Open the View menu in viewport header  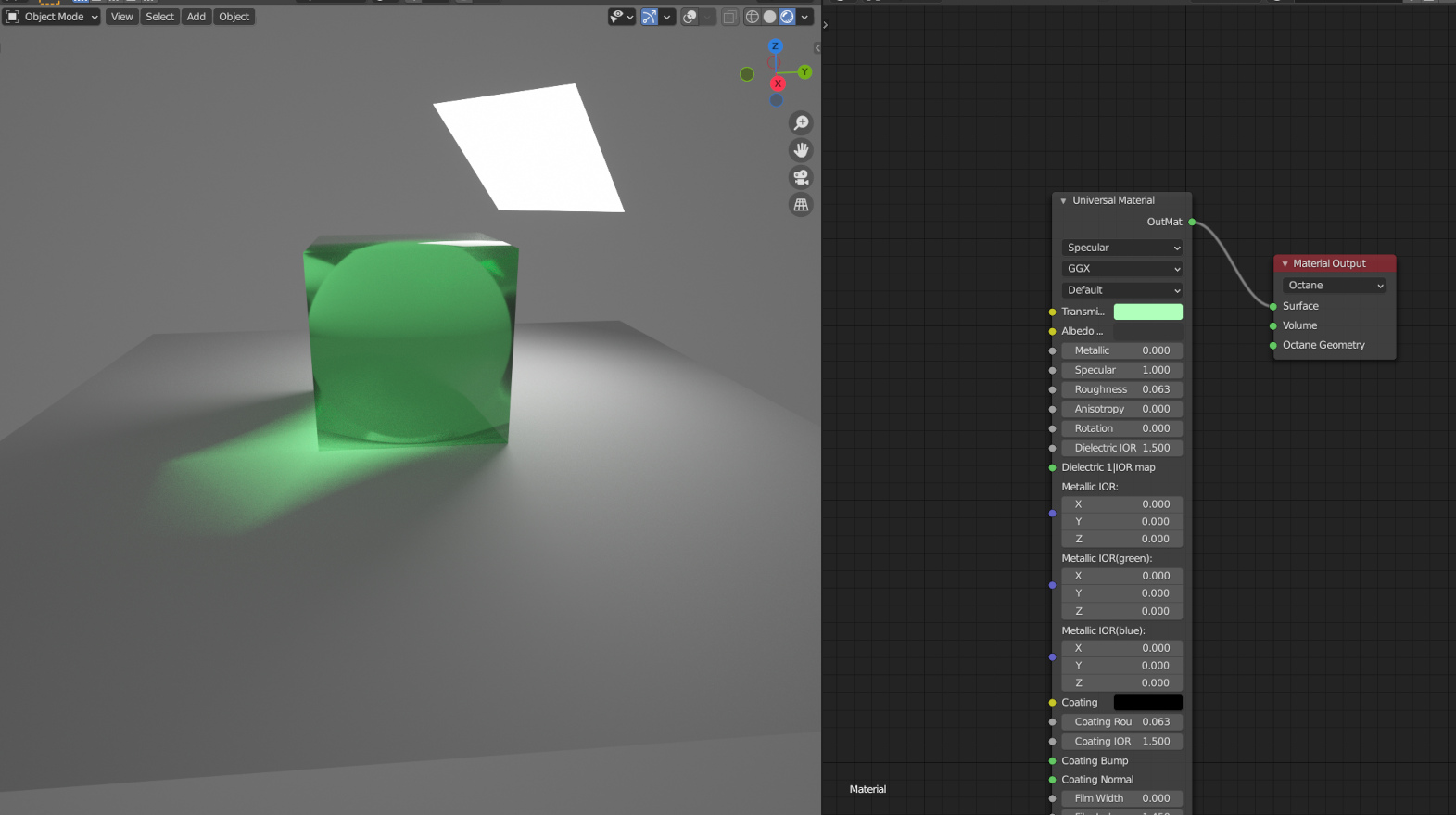pyautogui.click(x=121, y=17)
